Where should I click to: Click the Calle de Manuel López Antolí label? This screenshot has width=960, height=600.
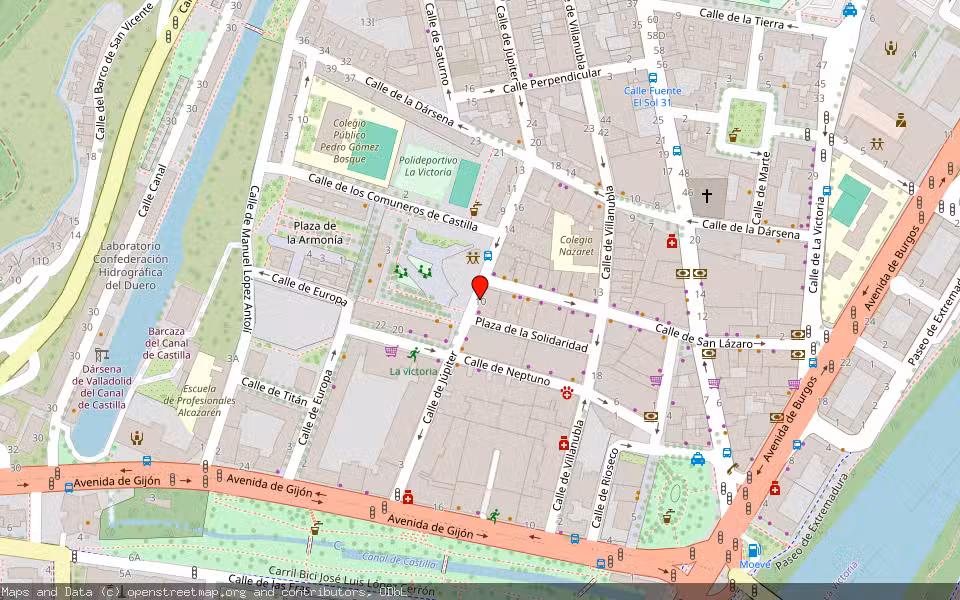249,258
